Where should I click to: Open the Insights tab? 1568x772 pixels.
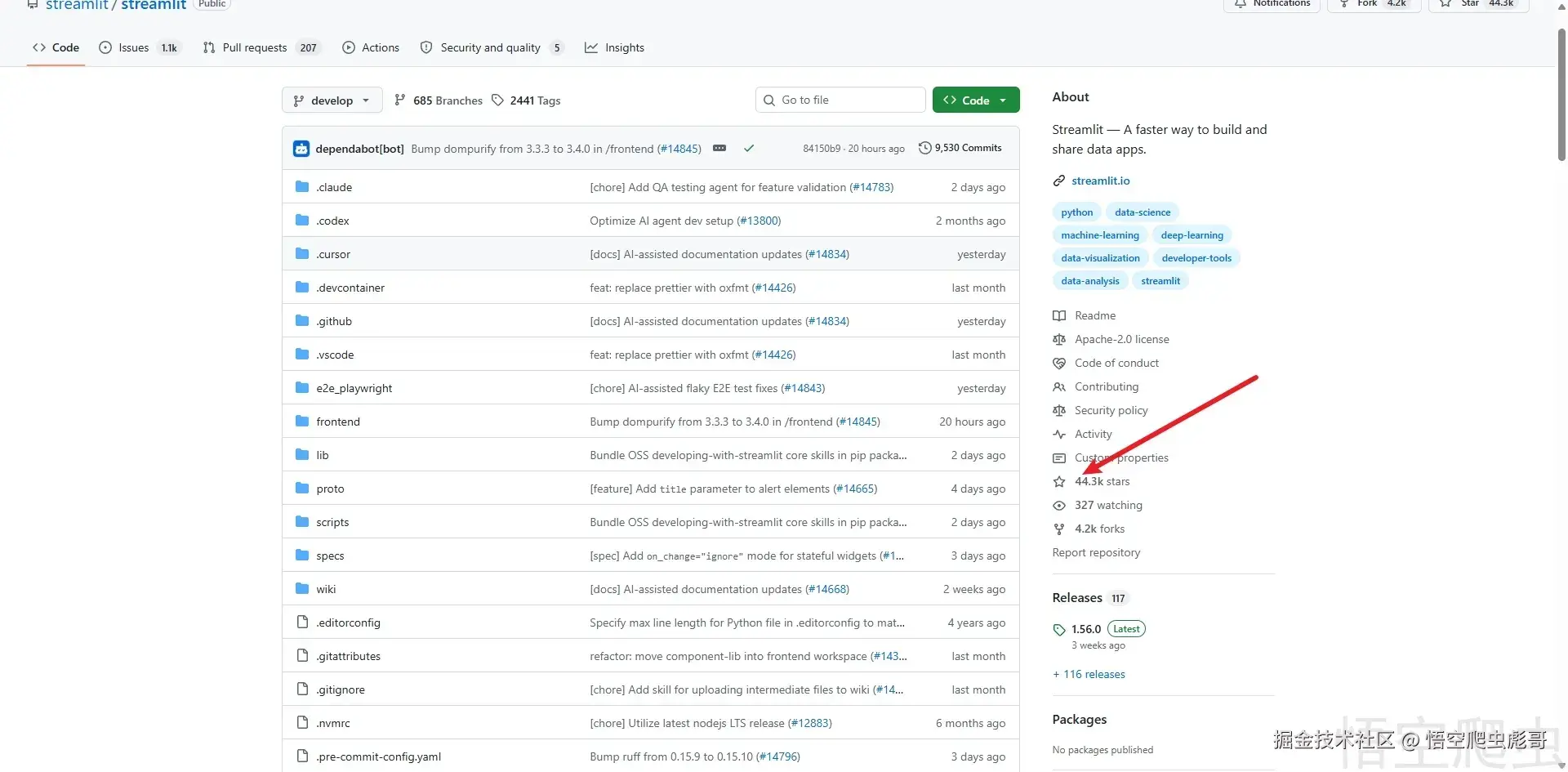(x=614, y=47)
